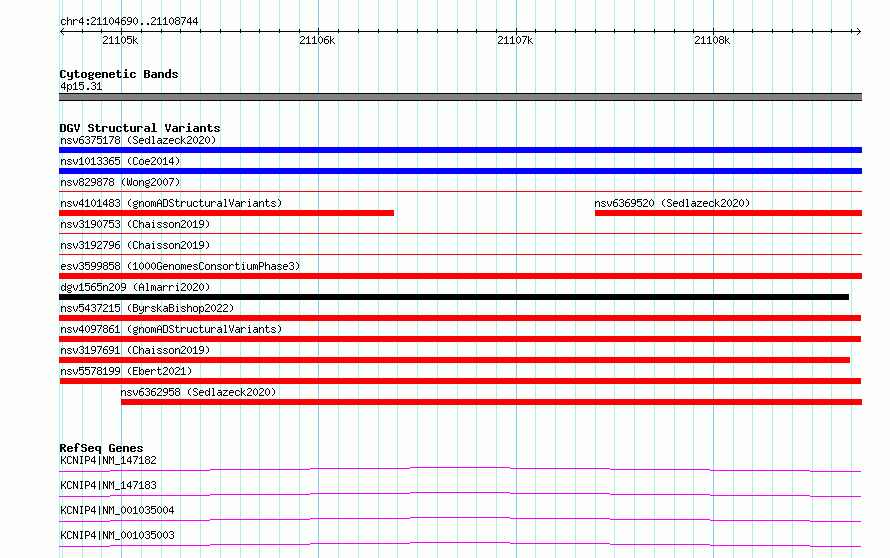Select the red nsv4097861 variant bar
The width and height of the screenshot is (890, 558).
coord(460,339)
